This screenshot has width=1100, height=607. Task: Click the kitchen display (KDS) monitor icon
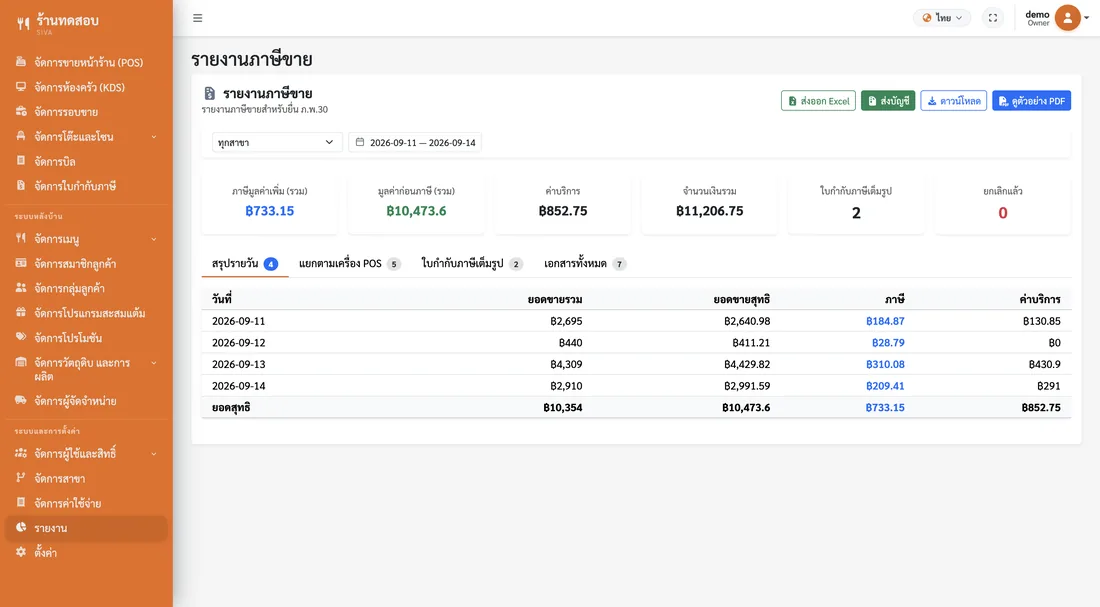(21, 87)
